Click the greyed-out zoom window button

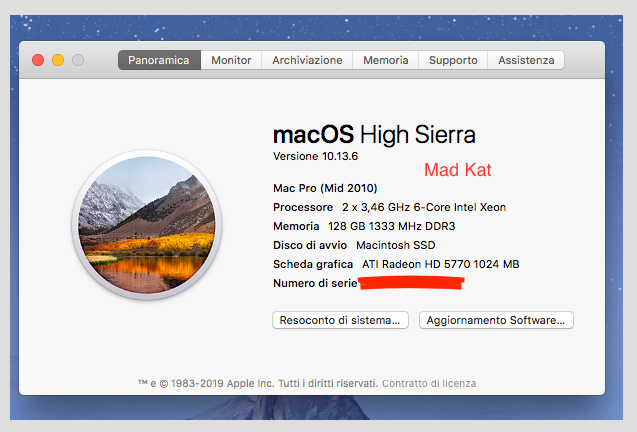click(78, 60)
